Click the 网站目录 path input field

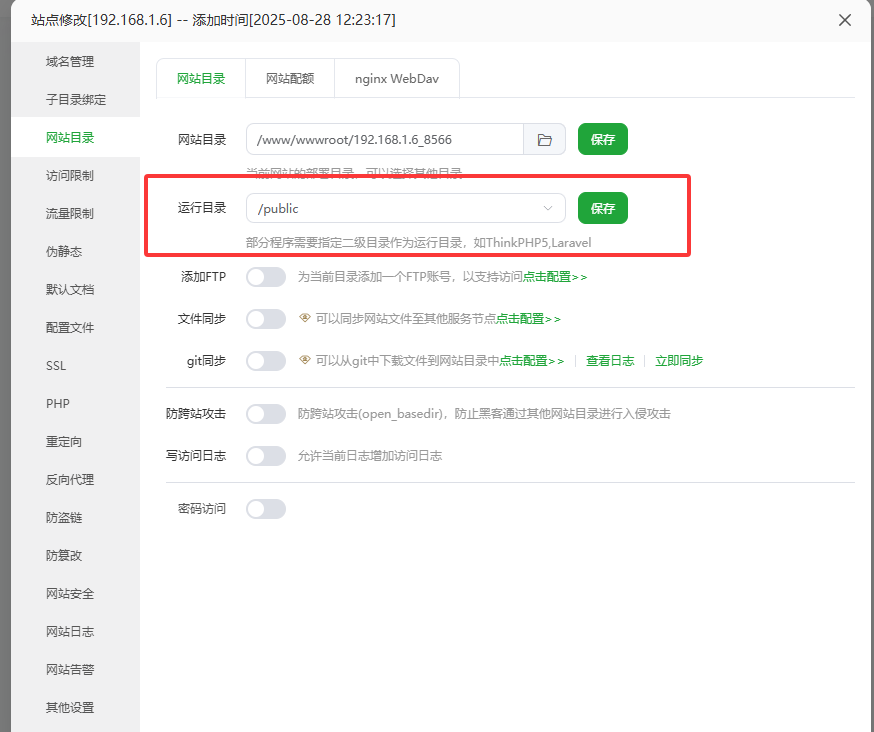[x=385, y=140]
